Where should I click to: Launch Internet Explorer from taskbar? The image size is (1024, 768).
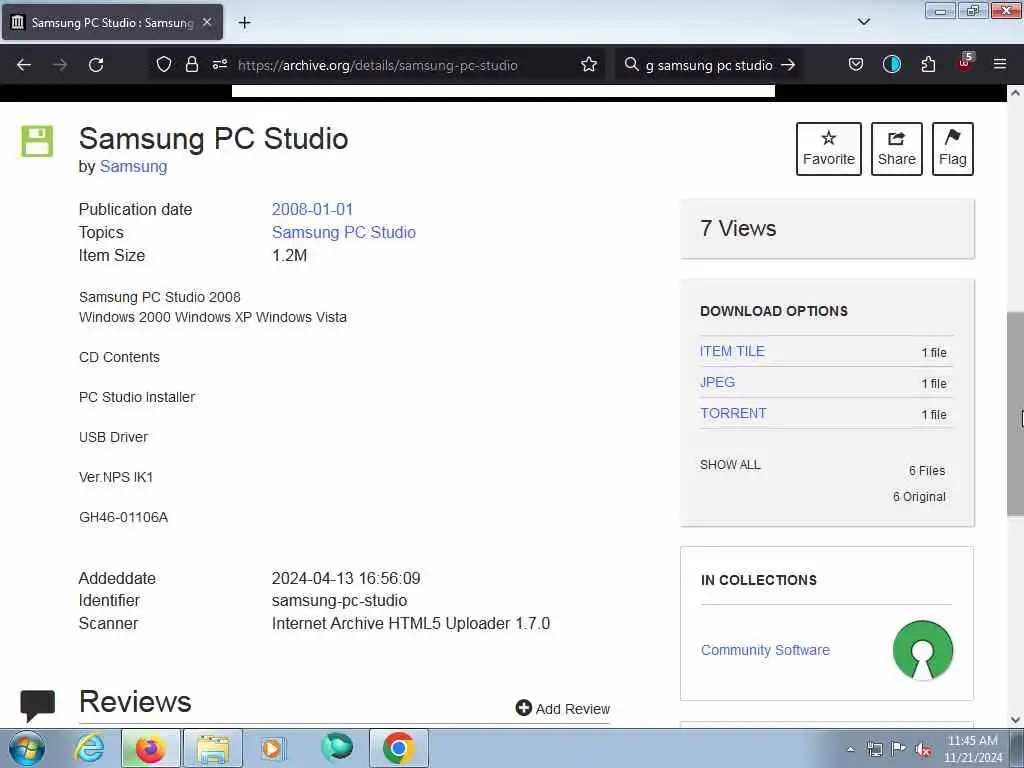click(x=89, y=748)
